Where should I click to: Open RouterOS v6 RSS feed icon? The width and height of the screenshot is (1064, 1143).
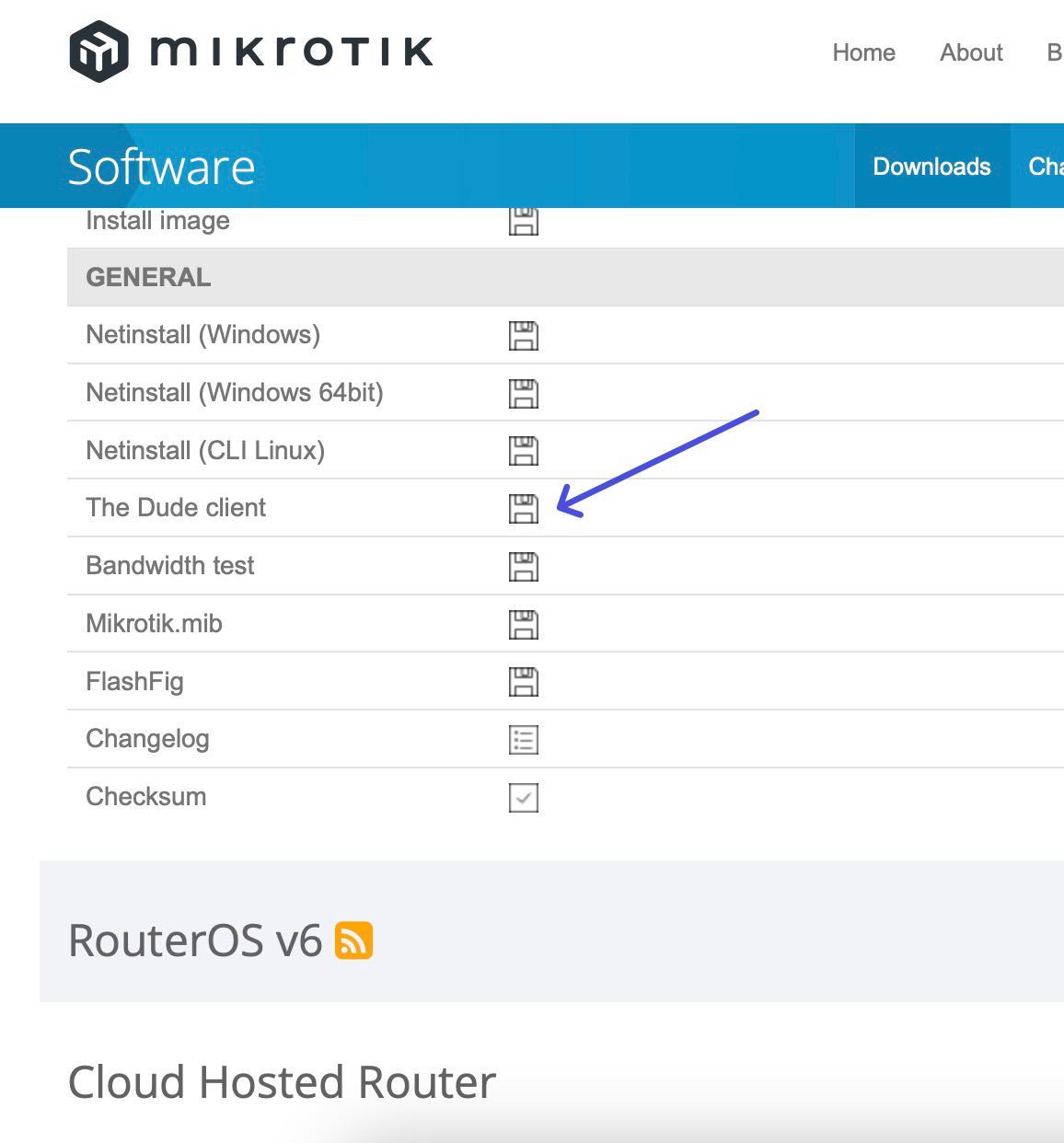tap(353, 941)
